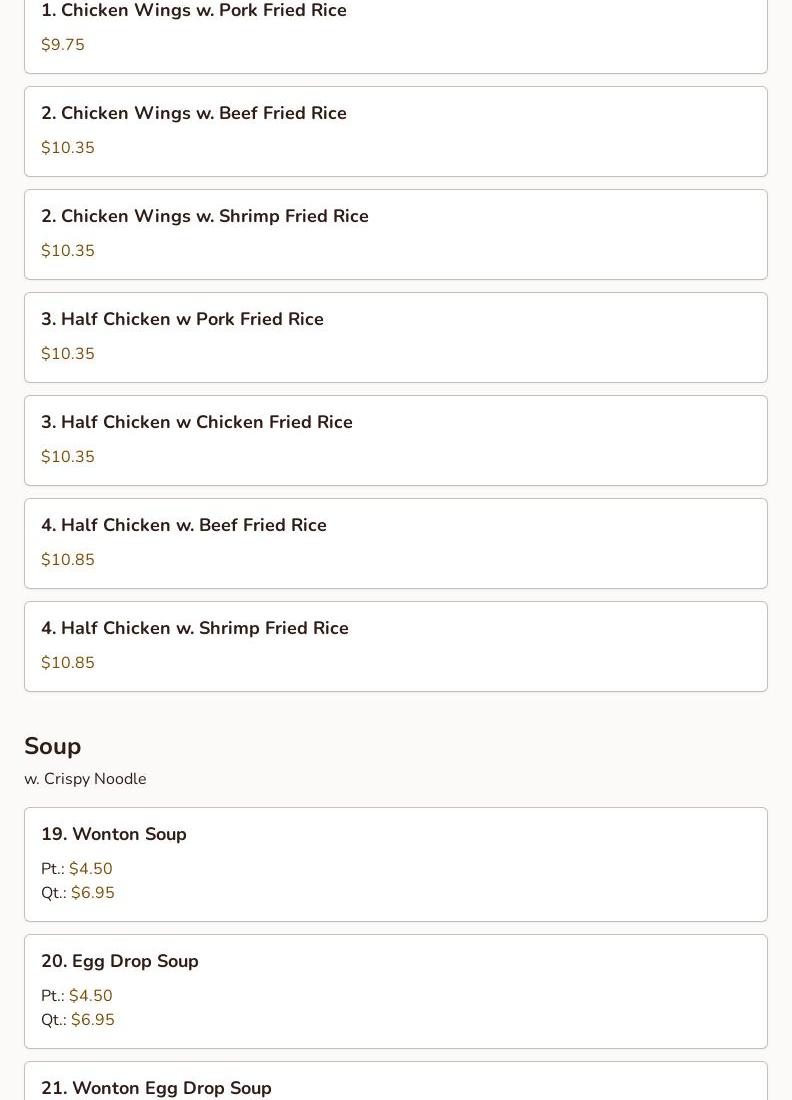This screenshot has width=792, height=1100.
Task: Click $10.35 price under Wings w. Beef Fried Rice
Action: (67, 147)
